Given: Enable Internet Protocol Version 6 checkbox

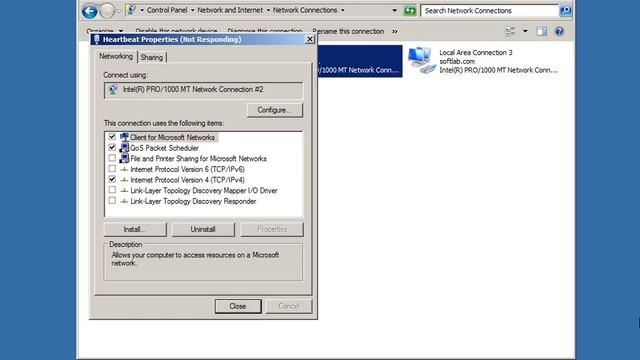Looking at the screenshot, I should [x=112, y=169].
